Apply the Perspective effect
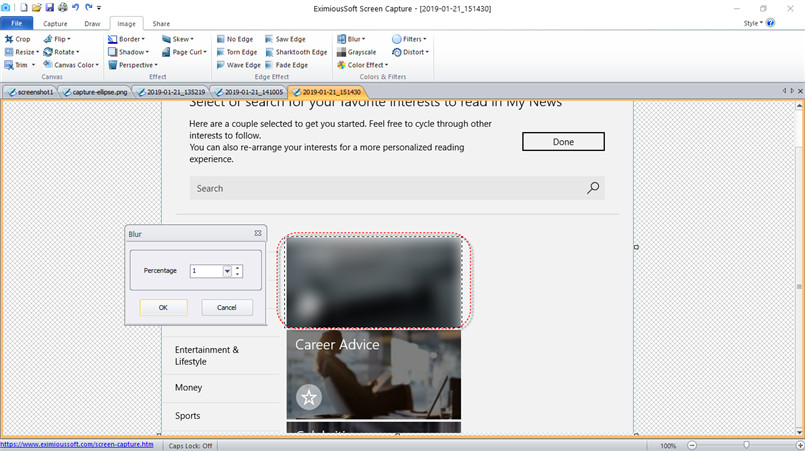The image size is (805, 451). pyautogui.click(x=133, y=65)
